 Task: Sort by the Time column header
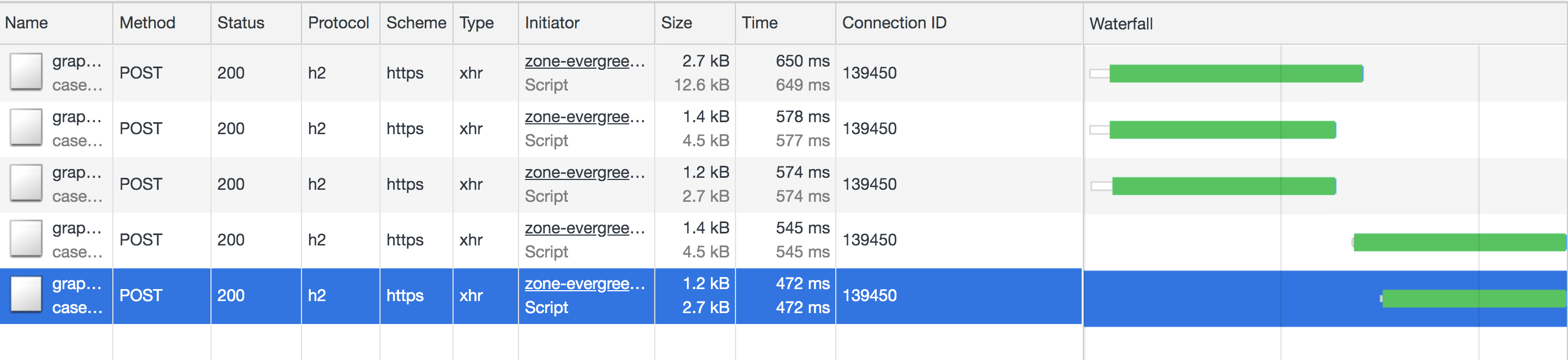click(x=759, y=23)
